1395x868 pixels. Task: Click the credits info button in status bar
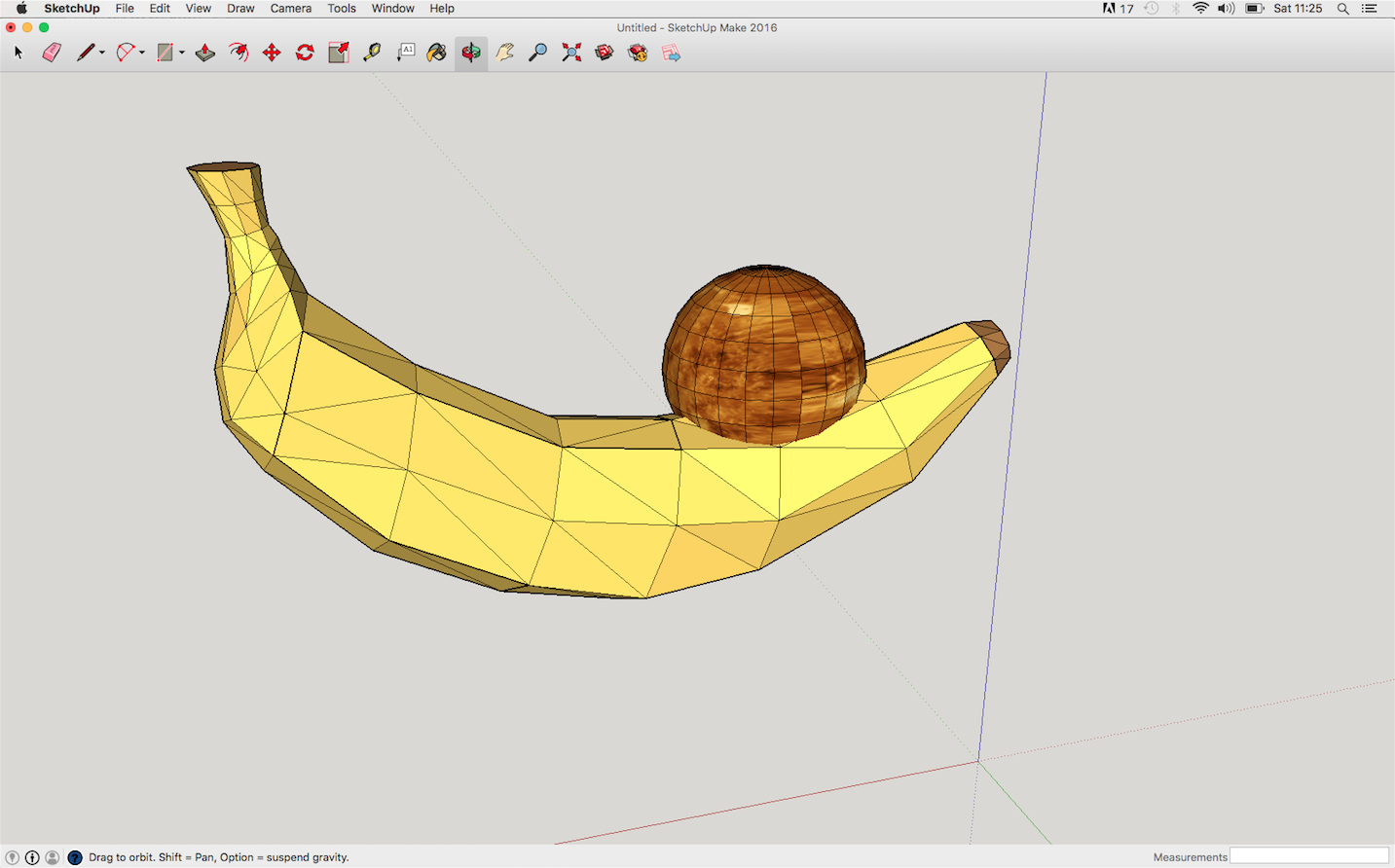click(x=32, y=857)
